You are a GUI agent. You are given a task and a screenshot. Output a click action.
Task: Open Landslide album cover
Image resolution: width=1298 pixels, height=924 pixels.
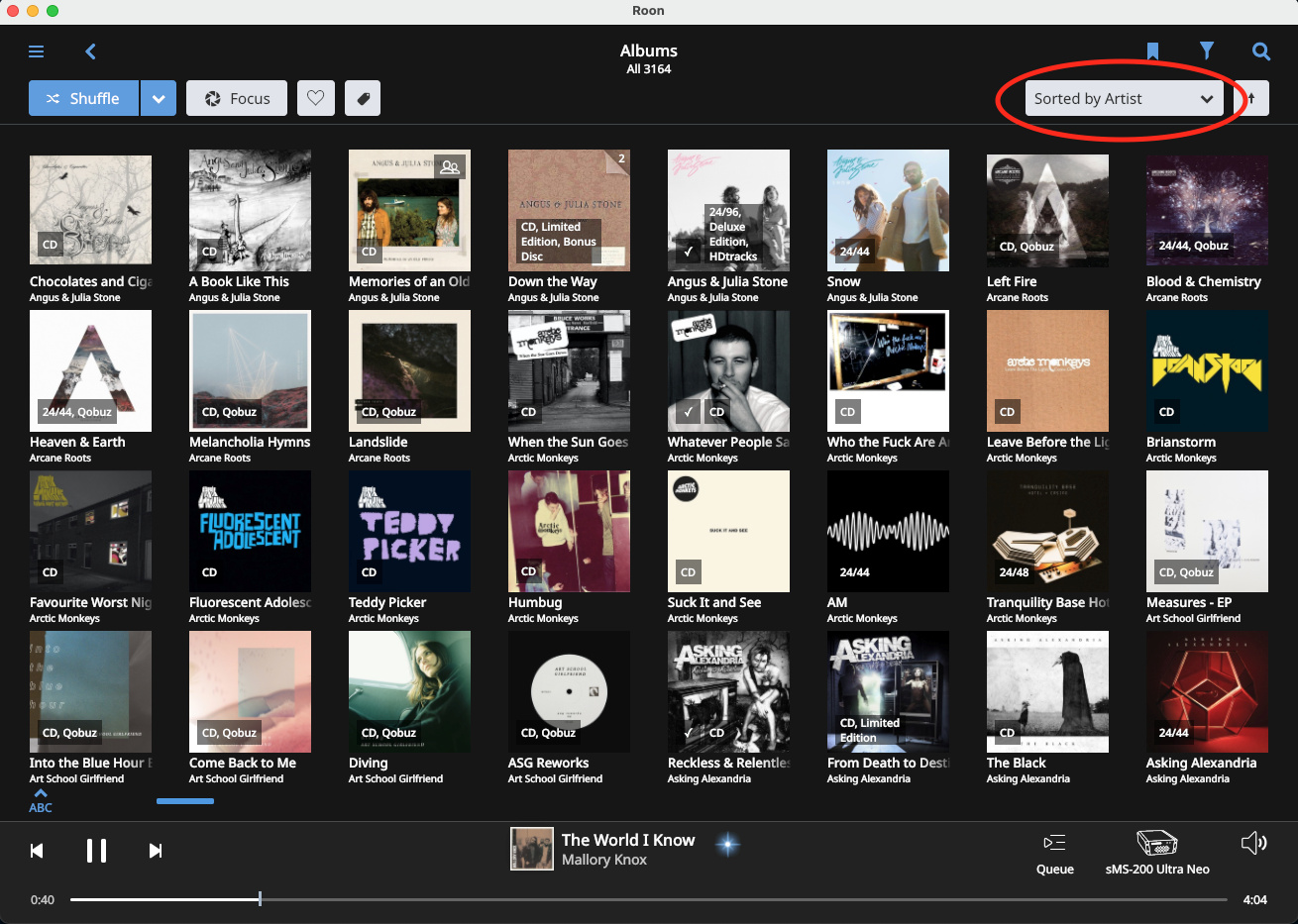click(x=409, y=370)
